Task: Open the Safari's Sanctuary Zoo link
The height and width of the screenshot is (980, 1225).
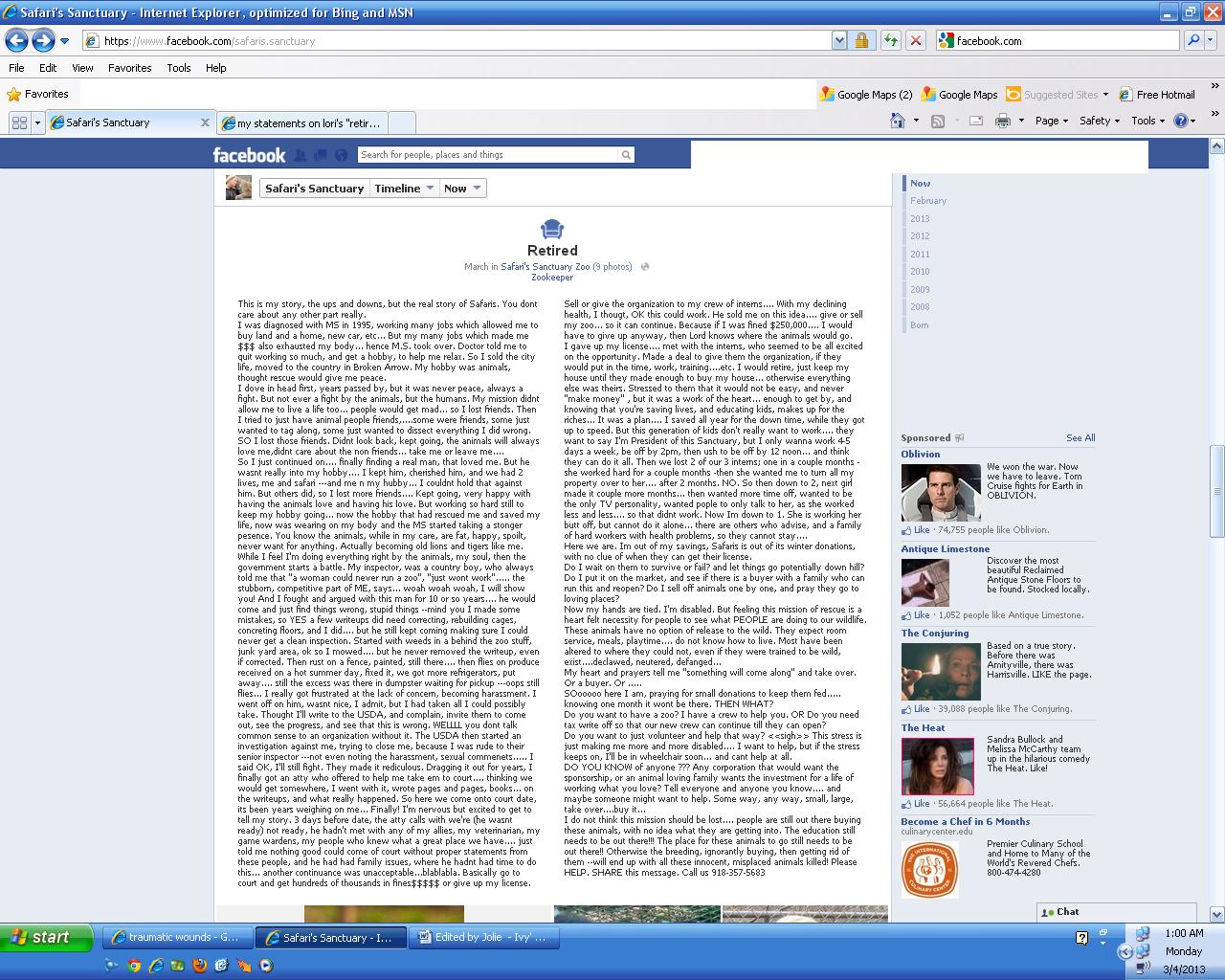Action: [x=545, y=267]
